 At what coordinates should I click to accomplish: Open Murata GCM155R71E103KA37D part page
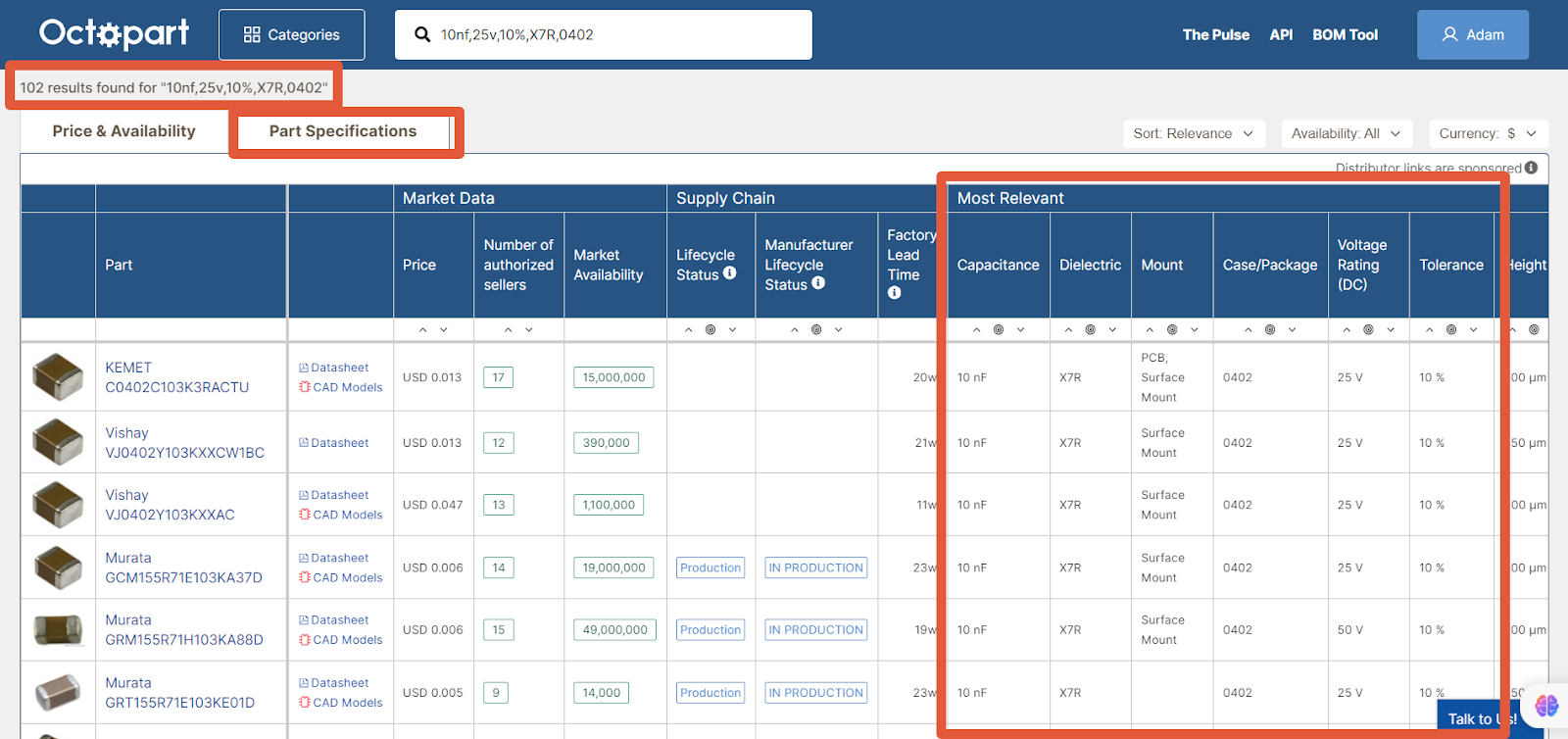tap(184, 567)
